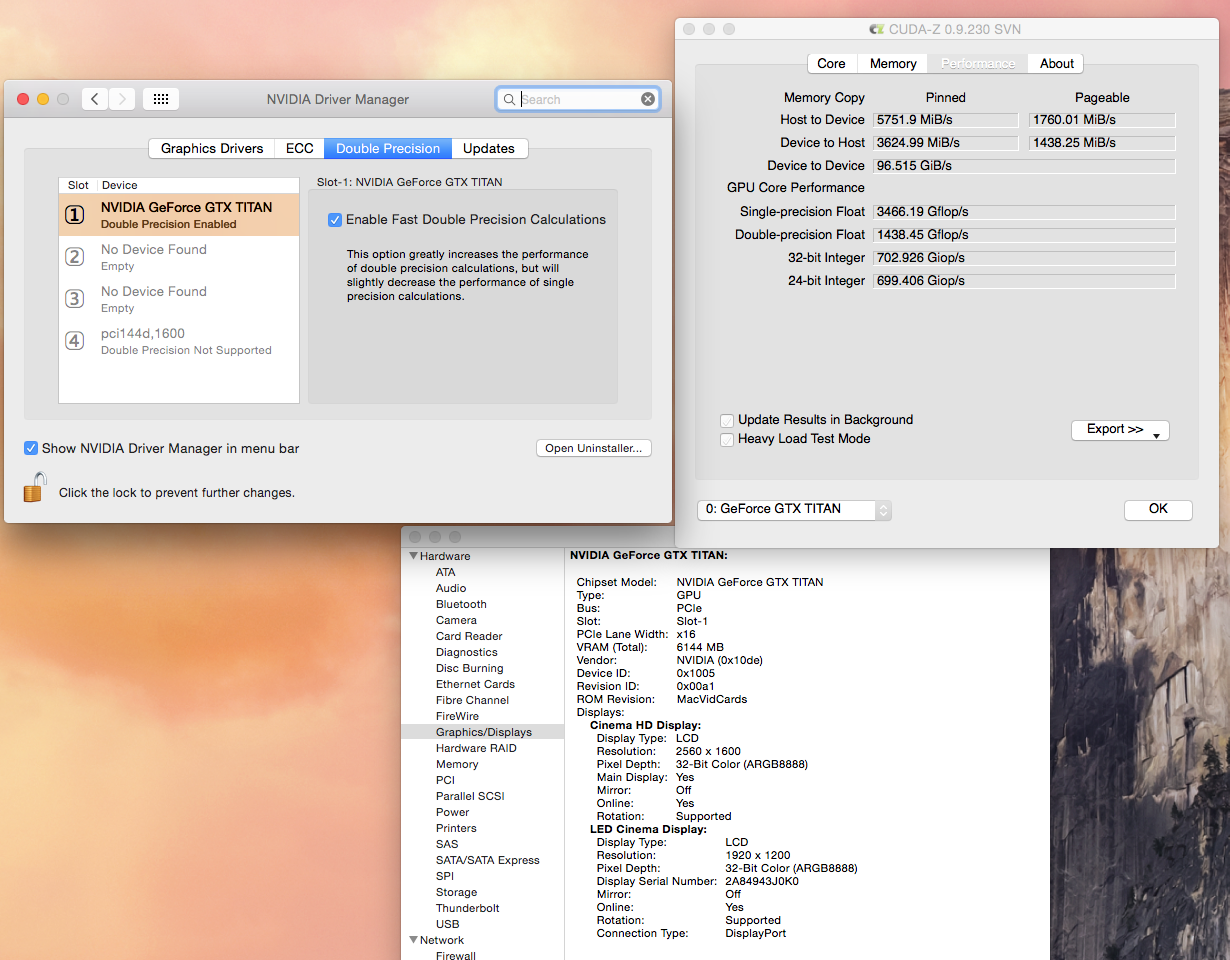Screen dimensions: 1230x960
Task: Select SAS in the Hardware list
Action: point(447,844)
